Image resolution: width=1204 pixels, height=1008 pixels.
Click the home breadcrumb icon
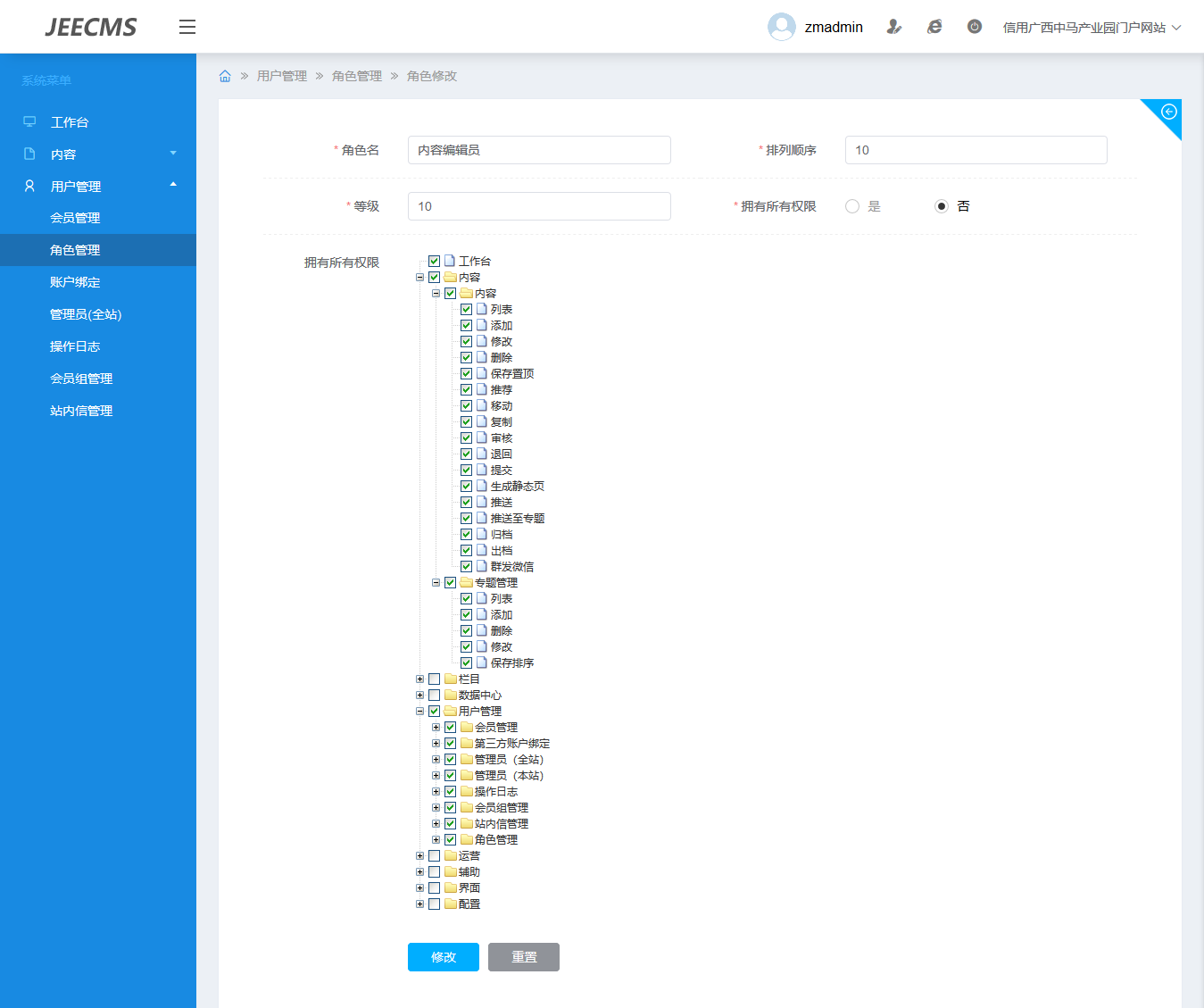pyautogui.click(x=225, y=76)
